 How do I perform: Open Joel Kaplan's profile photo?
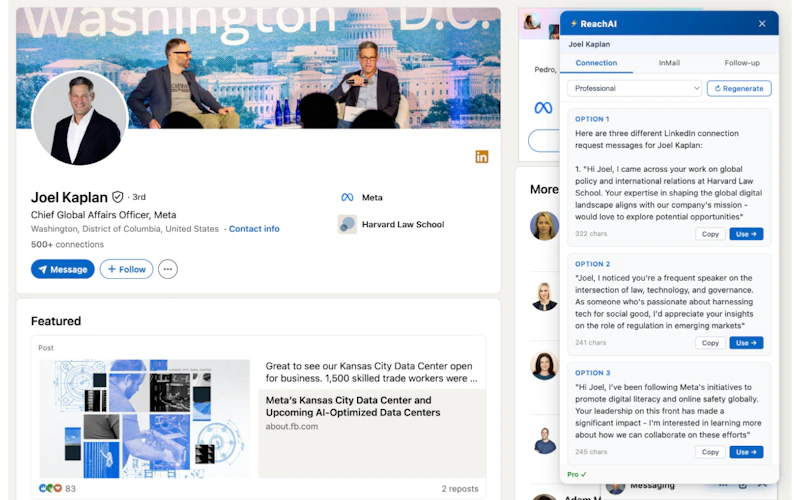tap(80, 118)
